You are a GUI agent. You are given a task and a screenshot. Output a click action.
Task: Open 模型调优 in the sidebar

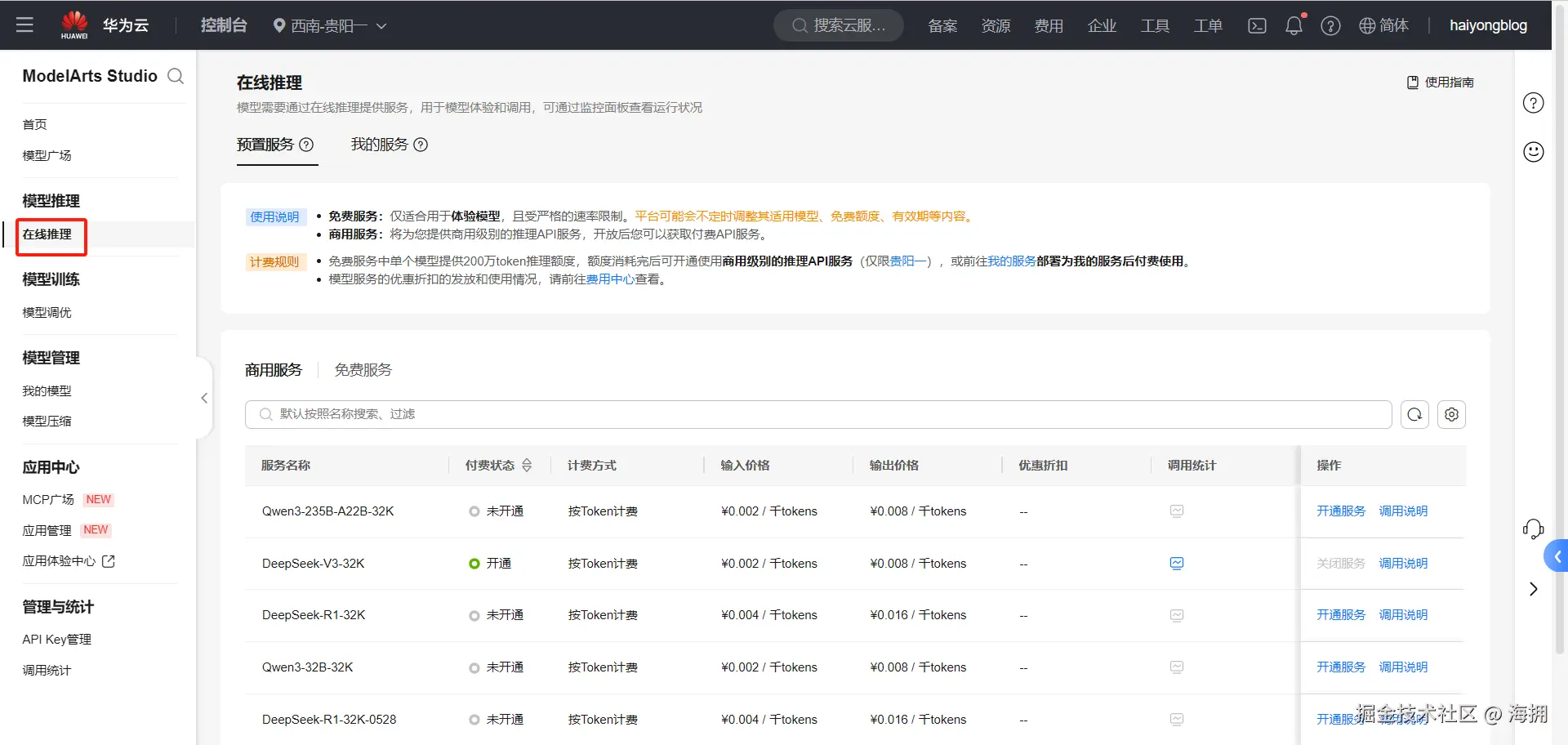[x=47, y=312]
